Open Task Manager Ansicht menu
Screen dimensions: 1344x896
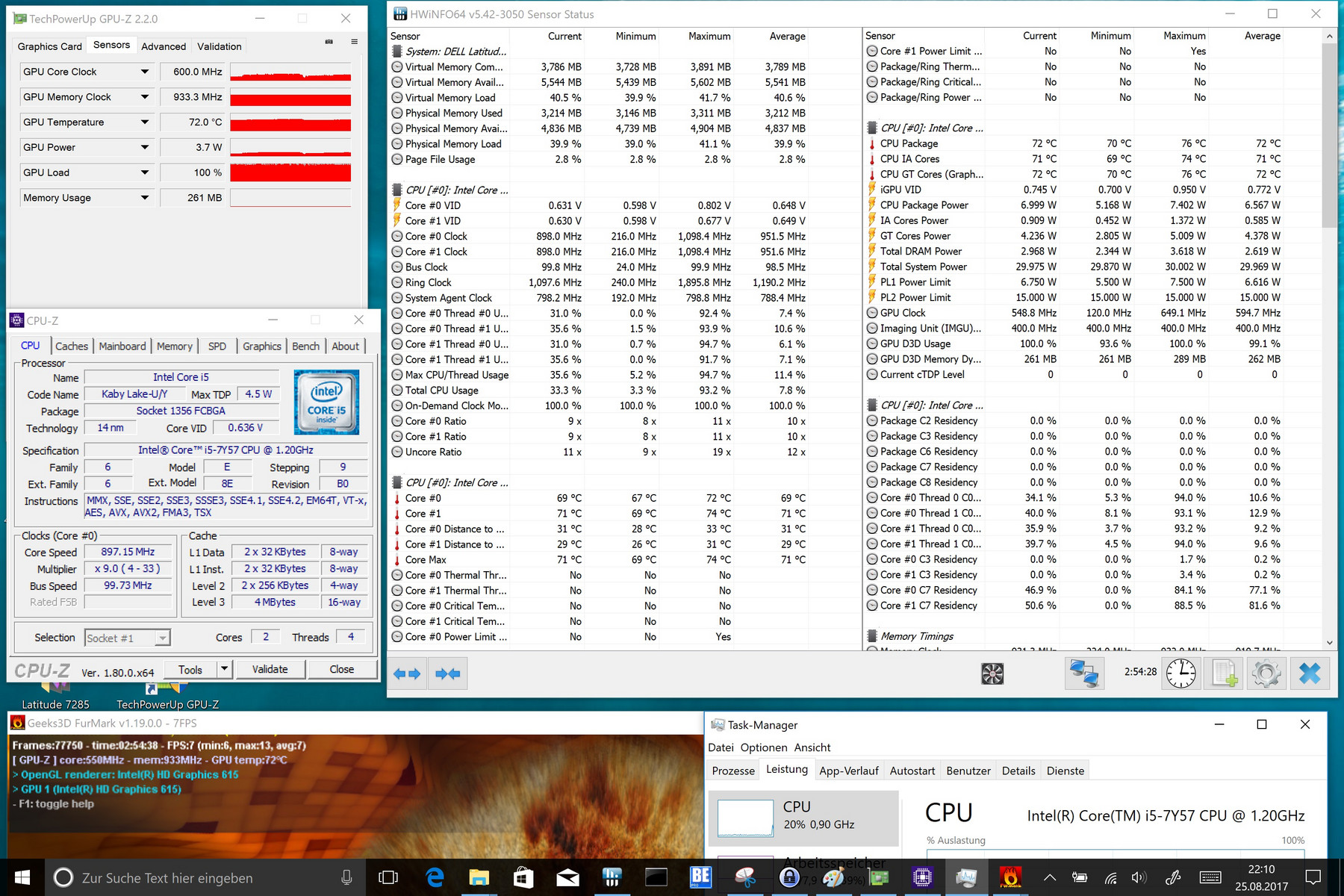click(x=812, y=747)
